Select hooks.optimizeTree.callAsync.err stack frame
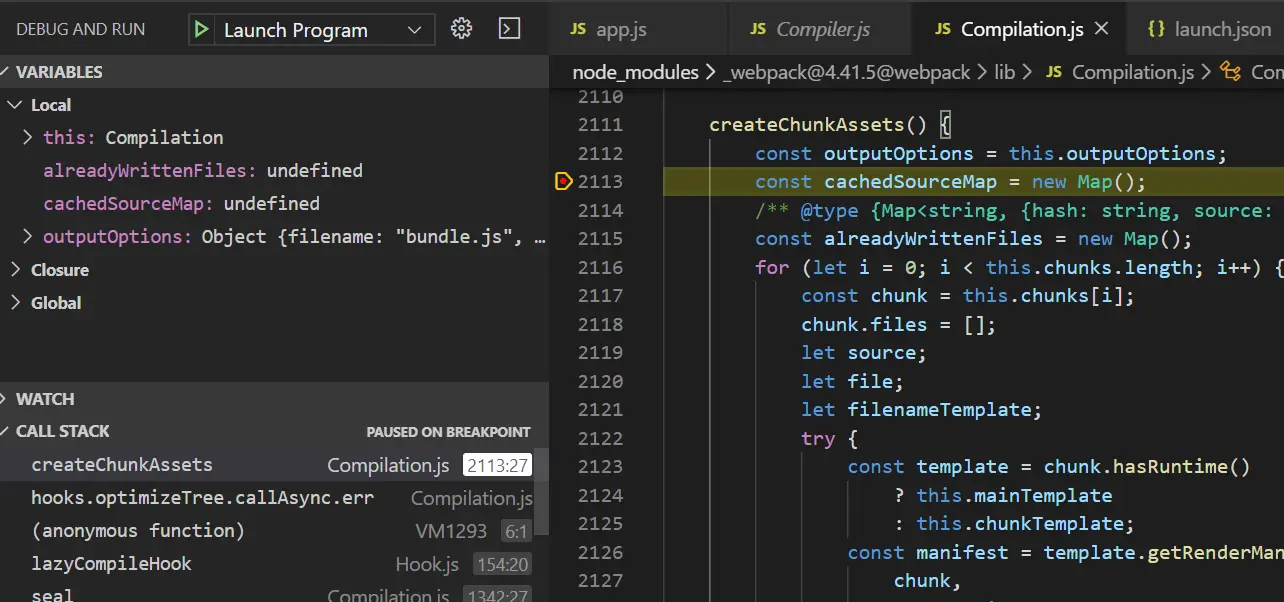This screenshot has height=602, width=1284. point(267,498)
